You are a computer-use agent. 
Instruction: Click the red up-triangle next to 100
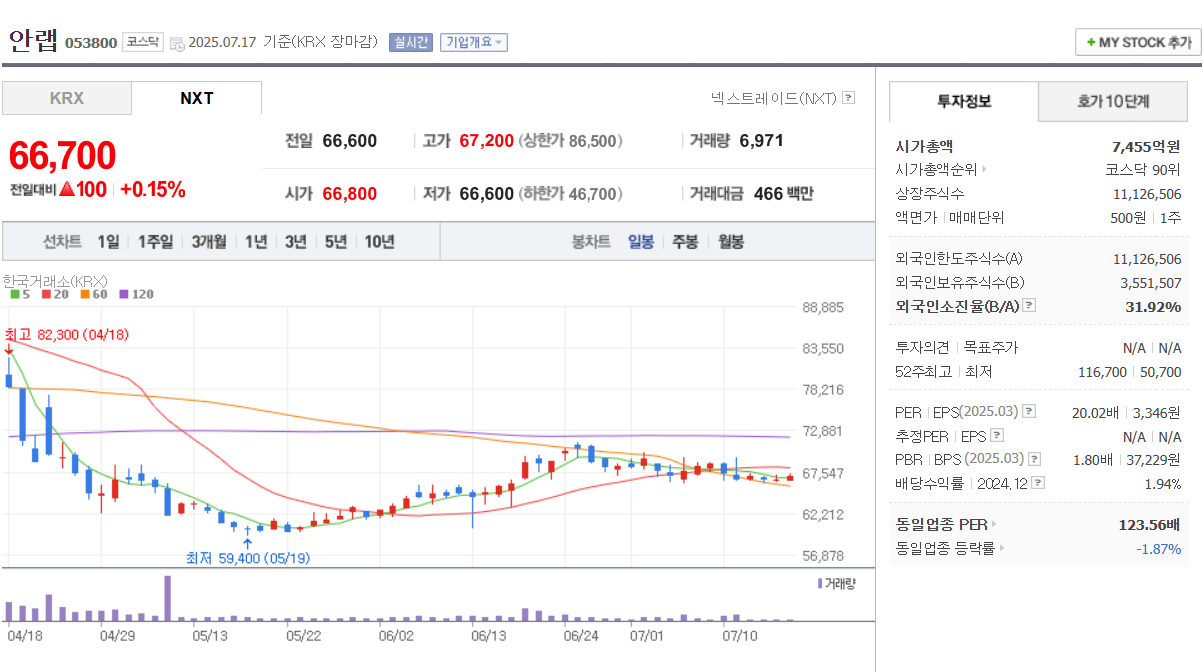pyautogui.click(x=68, y=190)
